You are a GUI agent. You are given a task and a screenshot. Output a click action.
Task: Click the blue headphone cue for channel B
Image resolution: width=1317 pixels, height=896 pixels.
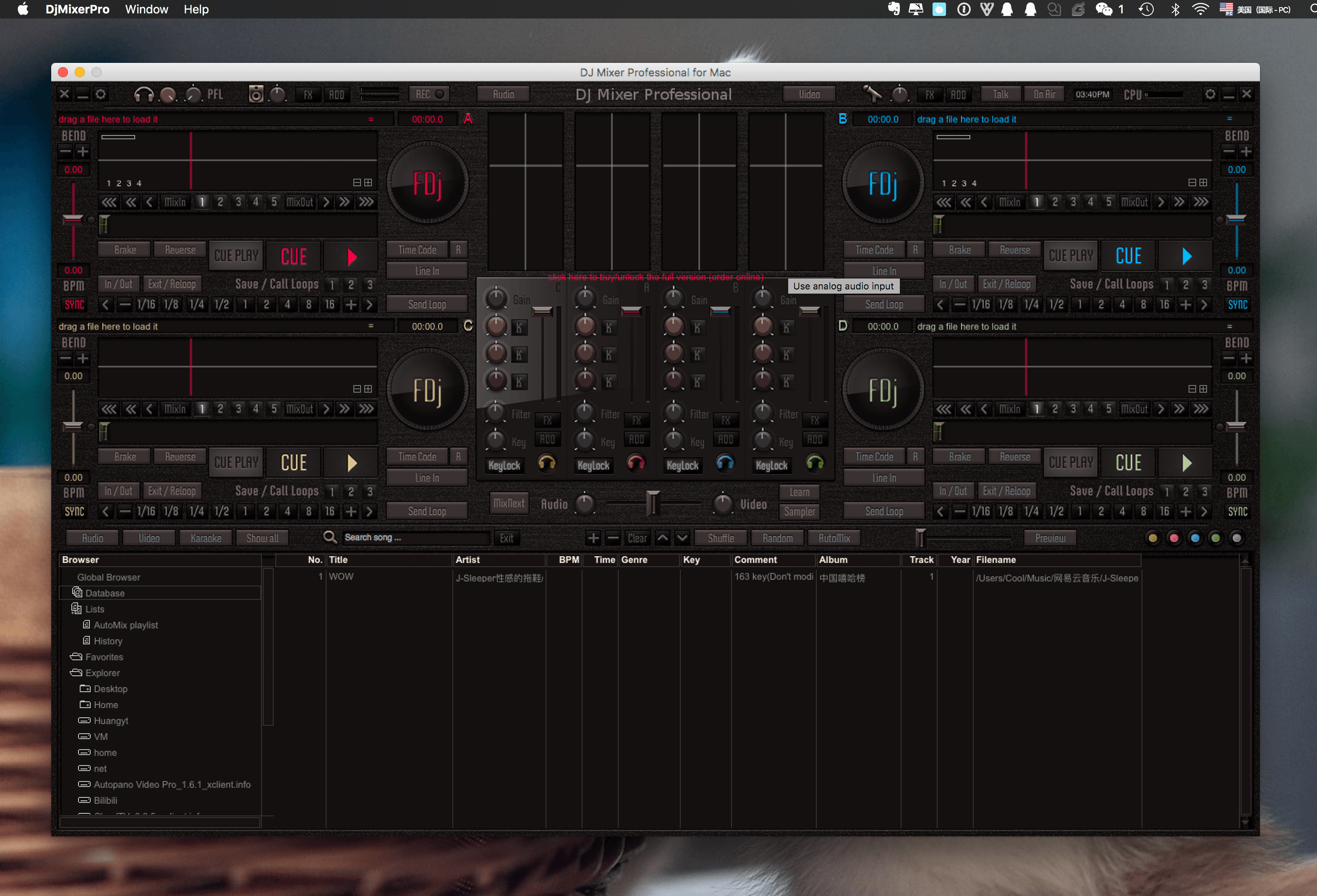(x=725, y=464)
